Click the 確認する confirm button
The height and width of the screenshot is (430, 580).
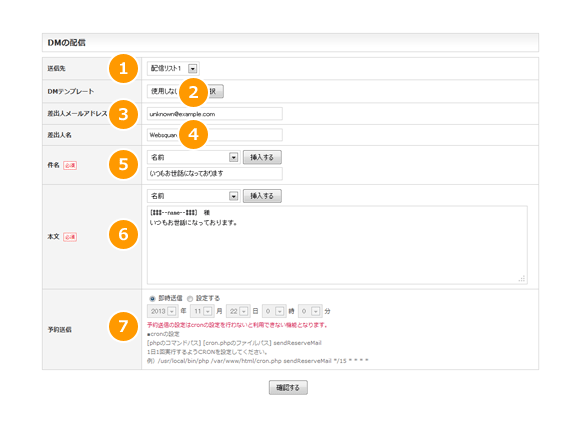(288, 387)
